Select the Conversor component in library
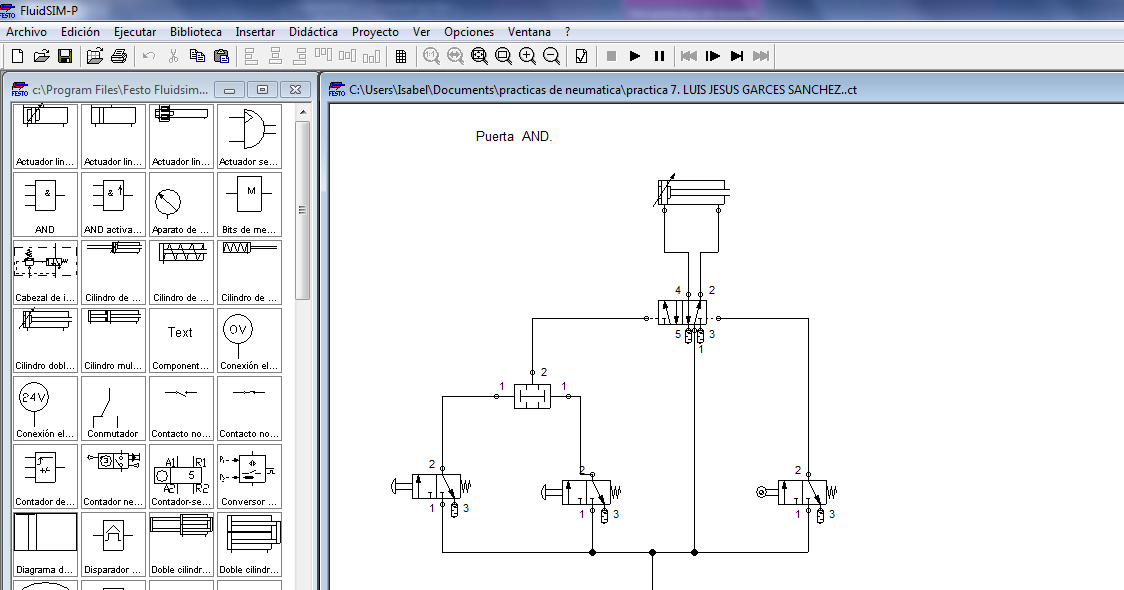 click(x=249, y=477)
